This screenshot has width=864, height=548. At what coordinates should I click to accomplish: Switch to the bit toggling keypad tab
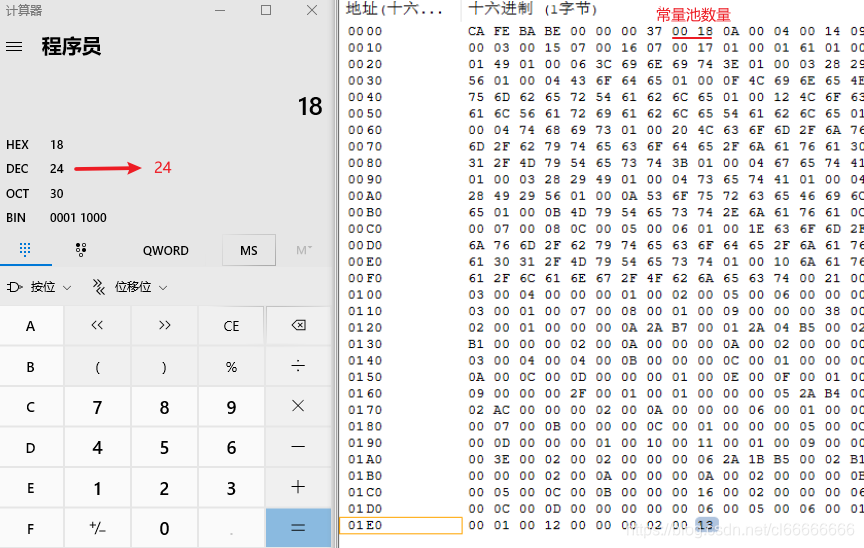tap(81, 250)
